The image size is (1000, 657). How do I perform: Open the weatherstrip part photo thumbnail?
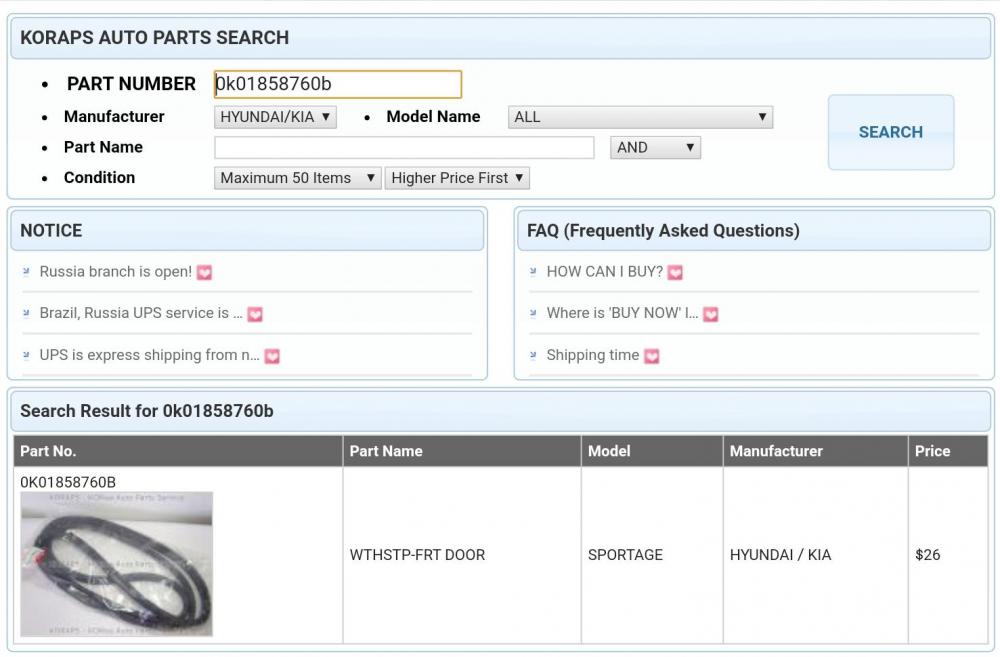click(117, 564)
